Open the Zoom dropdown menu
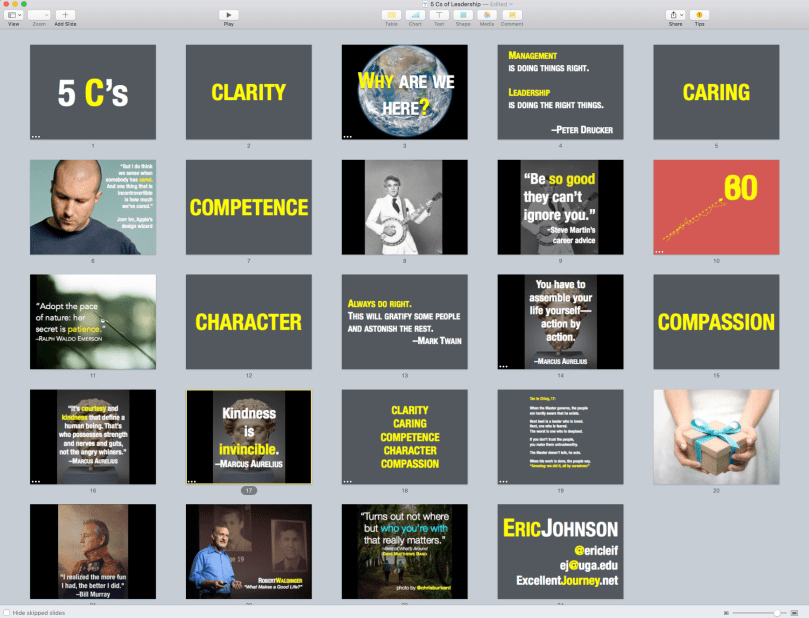The image size is (809, 618). (39, 15)
